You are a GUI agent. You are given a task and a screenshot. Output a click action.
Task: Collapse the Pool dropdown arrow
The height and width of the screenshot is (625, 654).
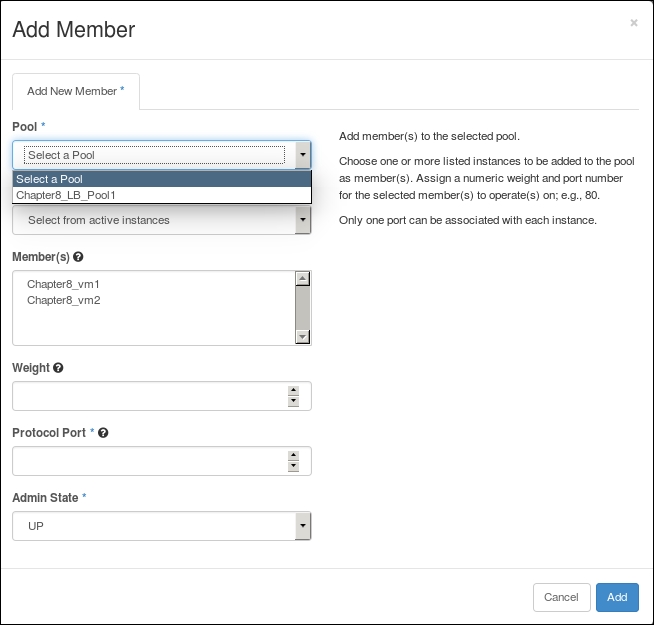[x=303, y=155]
